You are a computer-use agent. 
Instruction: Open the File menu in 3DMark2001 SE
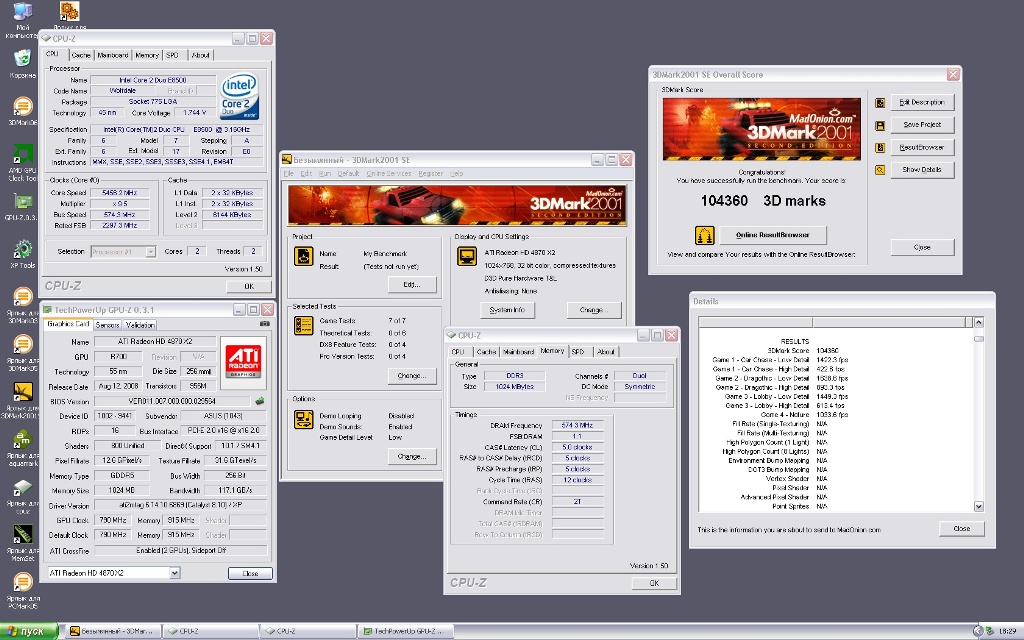click(x=288, y=174)
